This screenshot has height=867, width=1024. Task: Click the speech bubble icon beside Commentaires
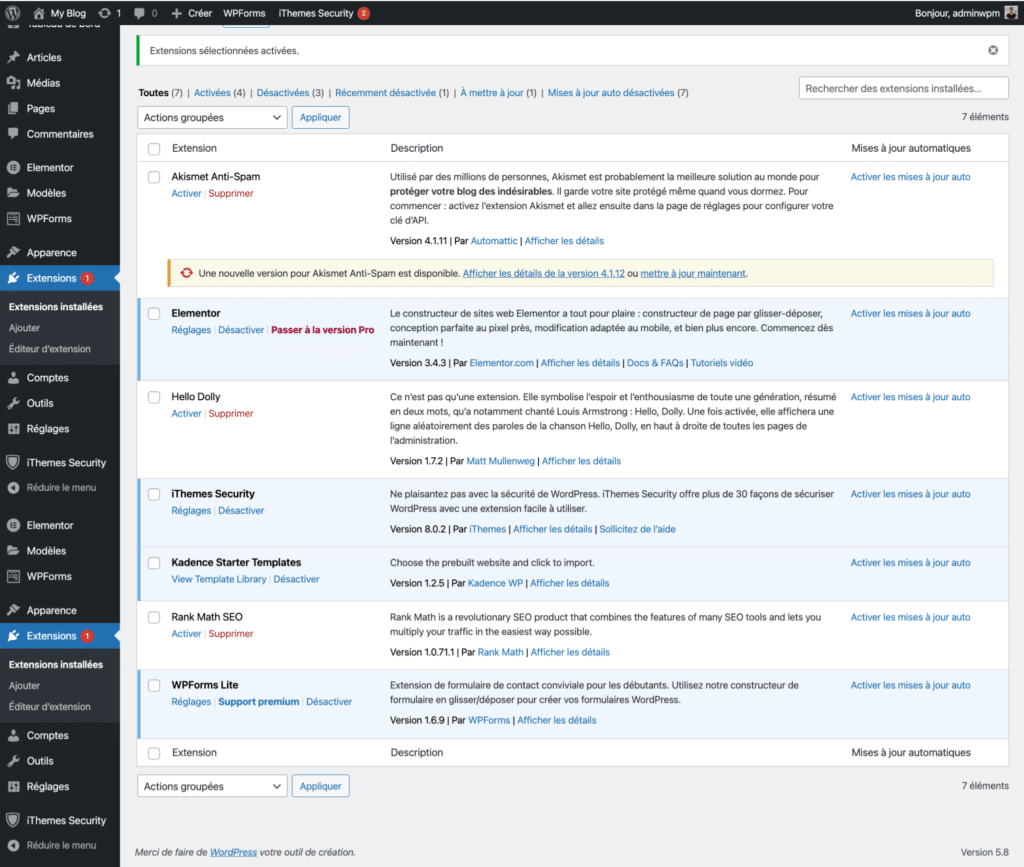click(x=13, y=134)
